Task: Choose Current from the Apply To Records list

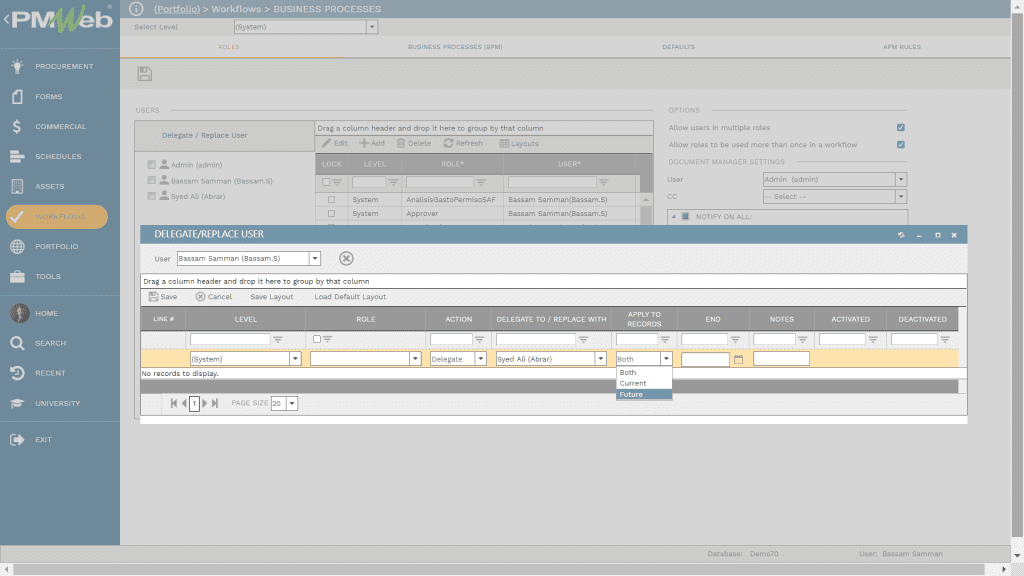Action: click(644, 383)
